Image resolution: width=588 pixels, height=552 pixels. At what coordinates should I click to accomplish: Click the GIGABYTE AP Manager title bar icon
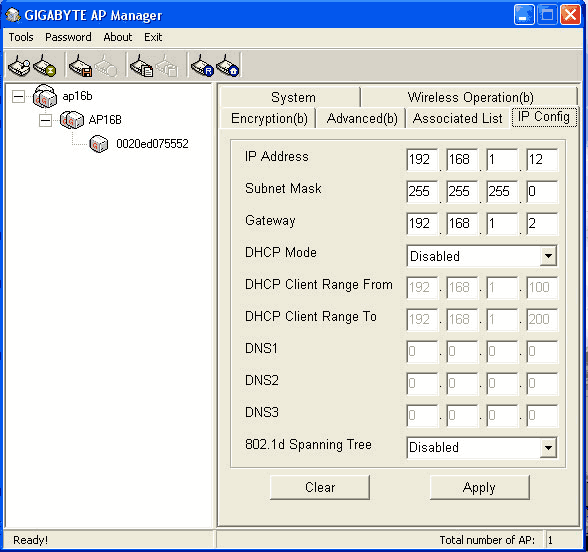click(x=13, y=15)
